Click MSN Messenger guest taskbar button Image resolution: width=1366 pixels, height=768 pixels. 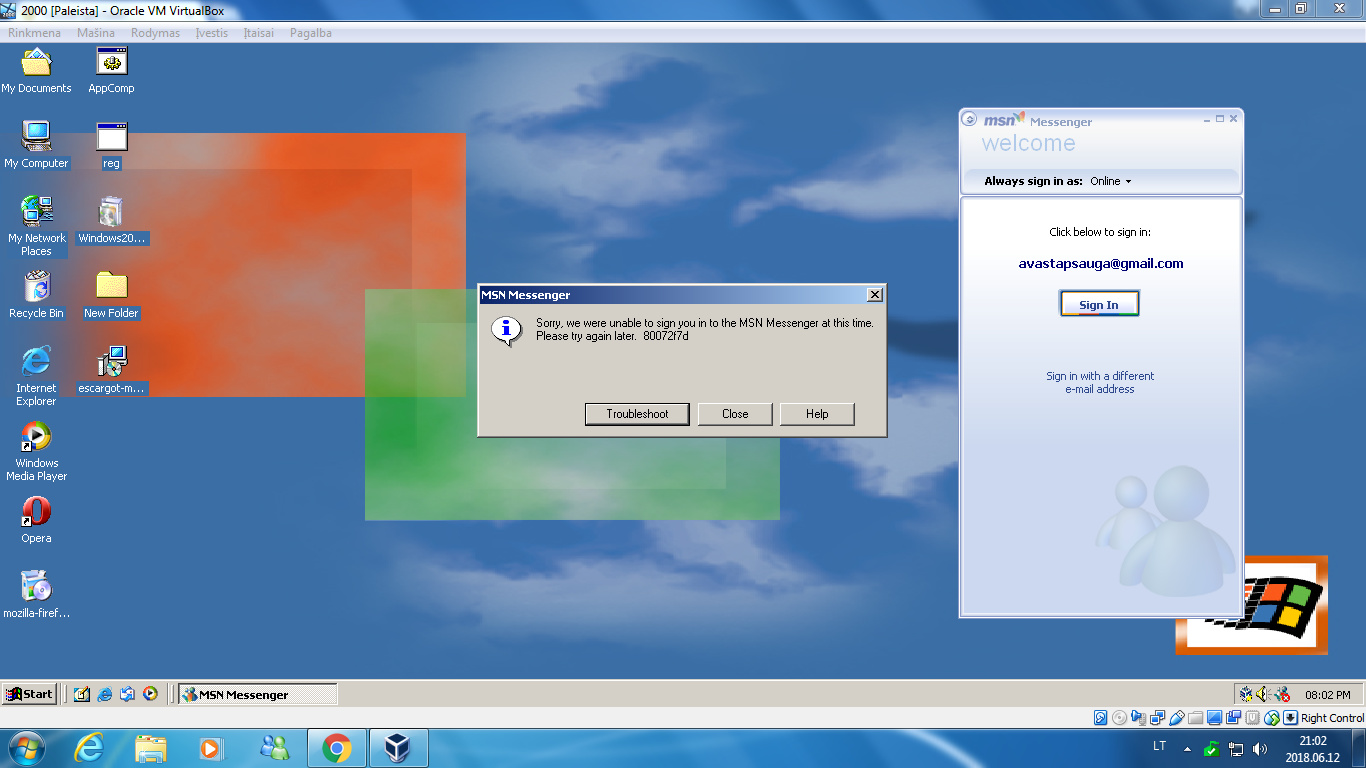(258, 694)
